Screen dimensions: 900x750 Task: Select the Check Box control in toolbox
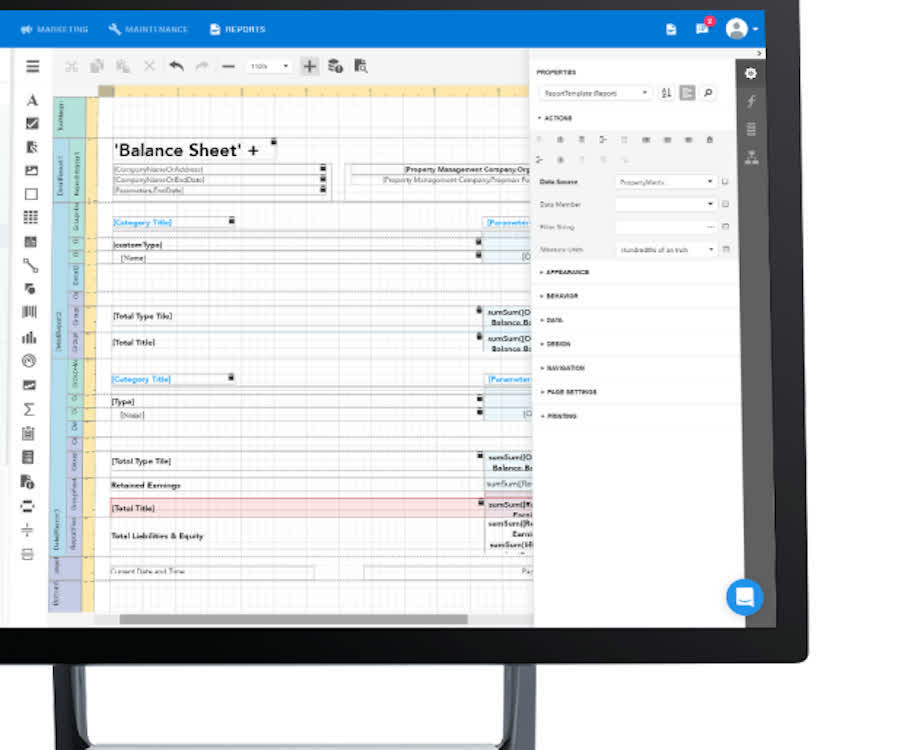pos(32,123)
